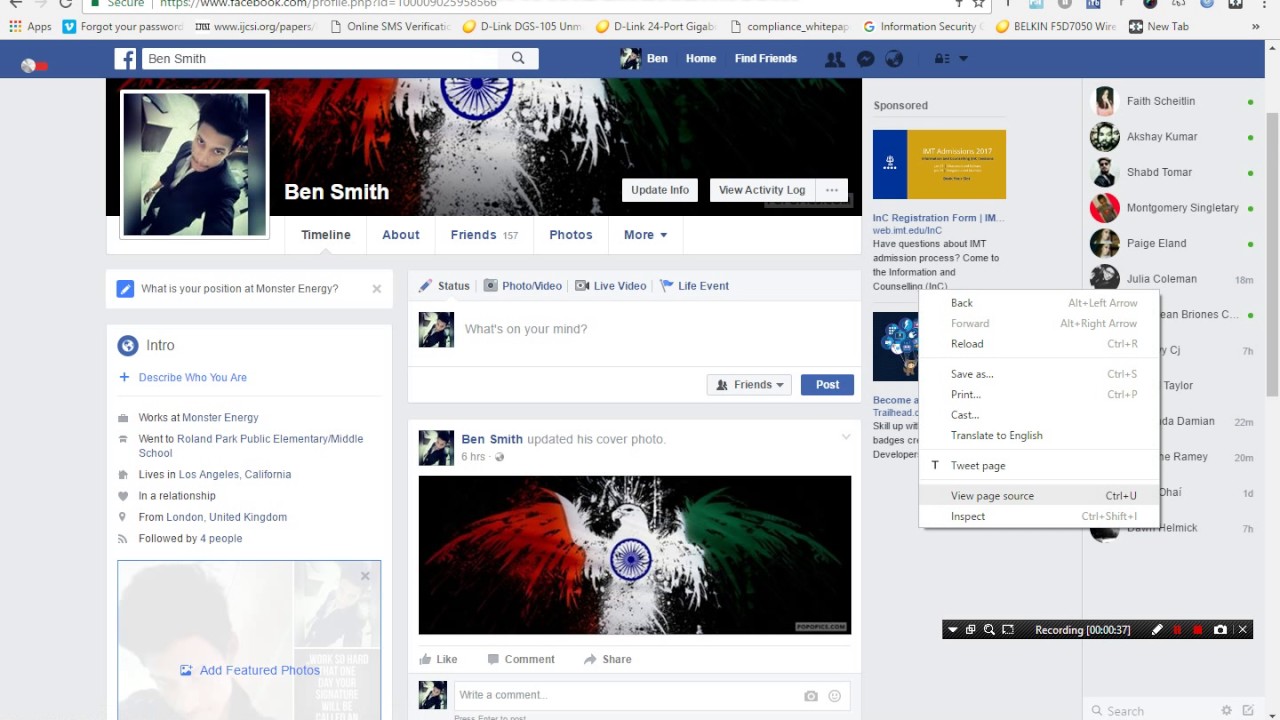The height and width of the screenshot is (720, 1280).
Task: Like the cover photo post
Action: (x=438, y=659)
